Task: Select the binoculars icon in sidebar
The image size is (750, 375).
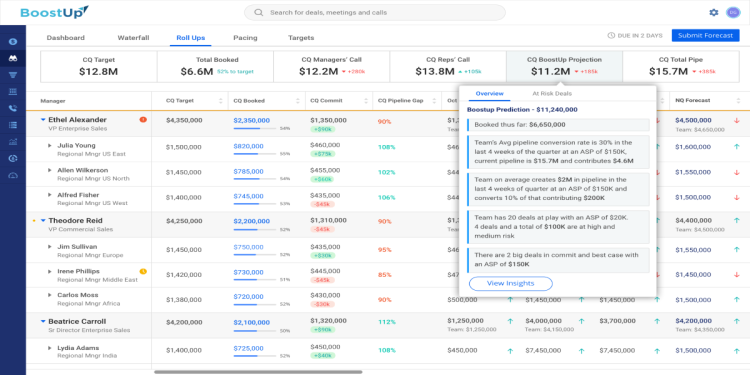Action: [13, 58]
